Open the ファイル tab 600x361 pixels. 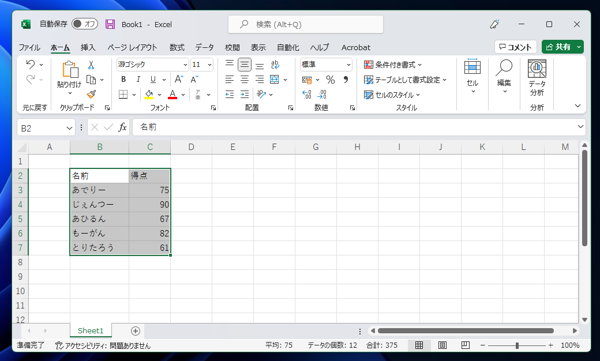29,47
